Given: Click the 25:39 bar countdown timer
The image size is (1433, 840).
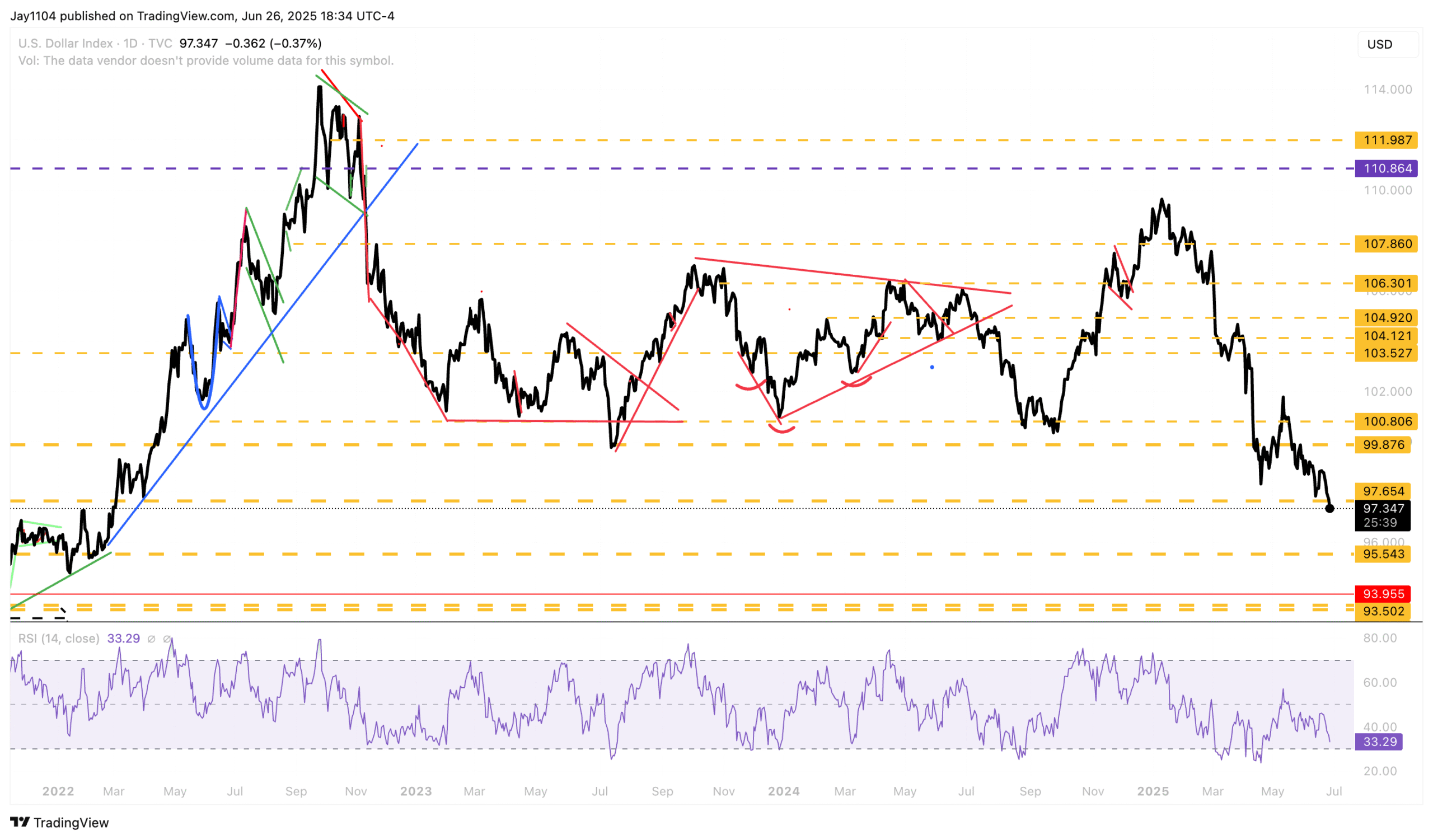Looking at the screenshot, I should [1380, 522].
